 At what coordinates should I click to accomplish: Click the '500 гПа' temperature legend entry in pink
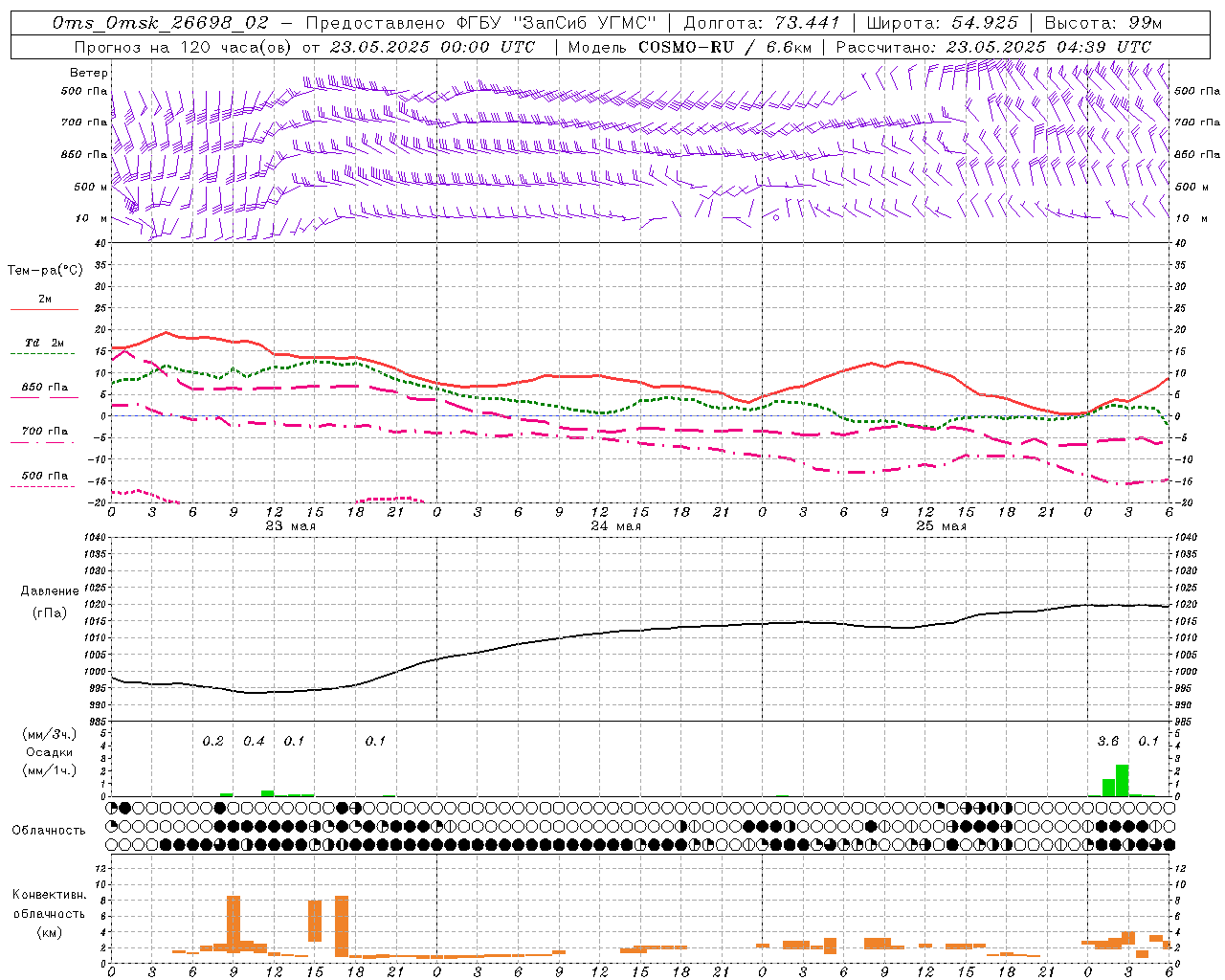[44, 480]
